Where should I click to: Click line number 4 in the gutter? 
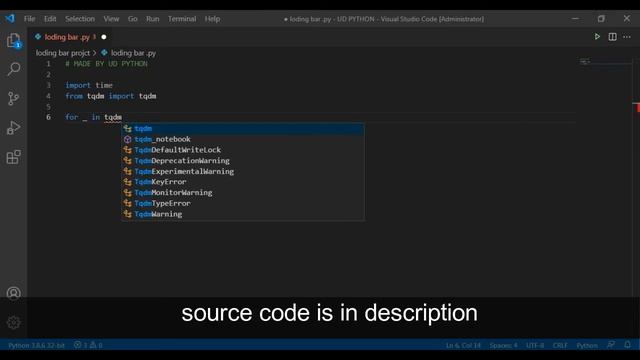(x=48, y=96)
